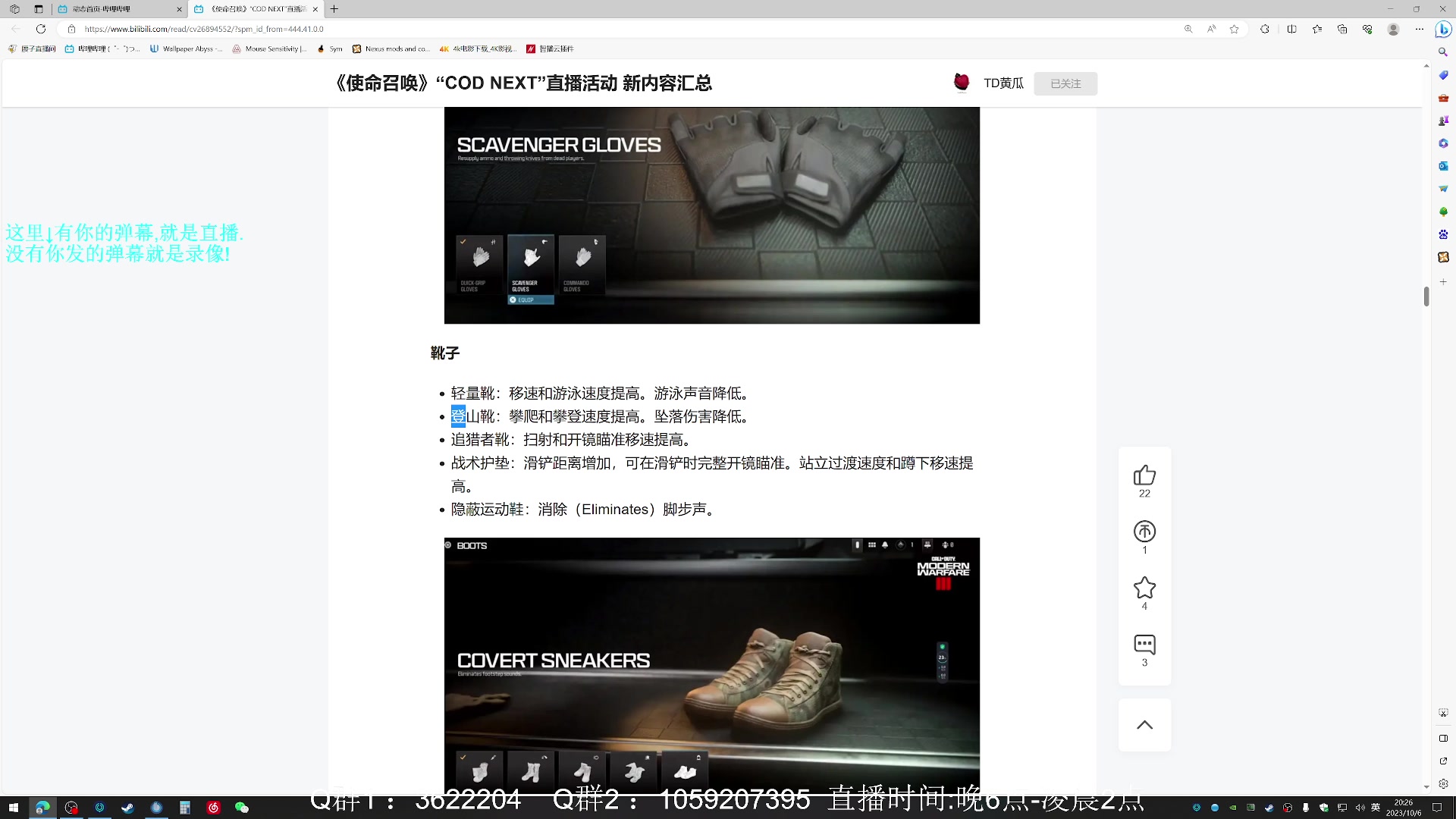
Task: Open the 智能云插件 bookmark
Action: (x=551, y=49)
